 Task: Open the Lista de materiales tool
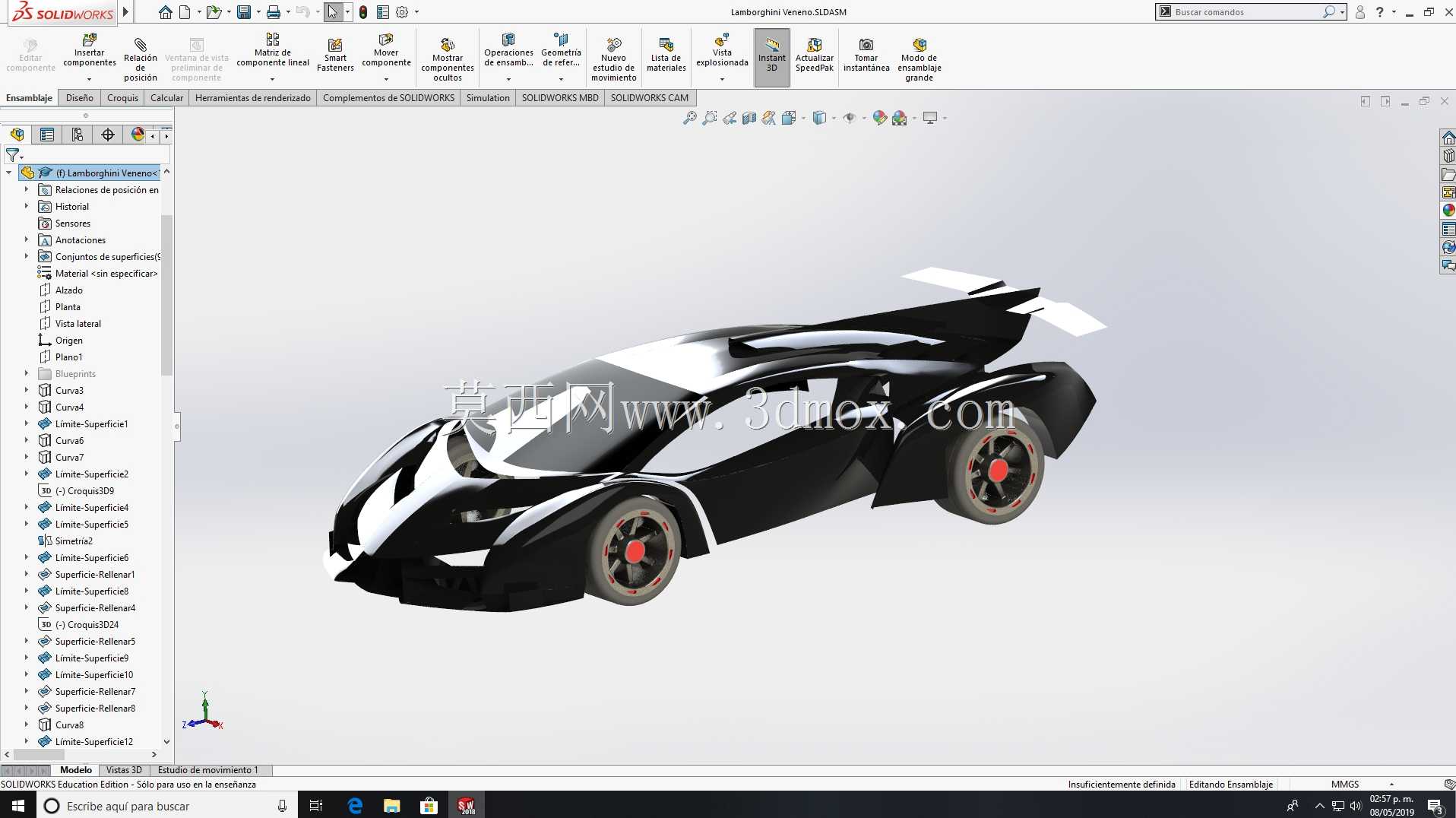666,55
